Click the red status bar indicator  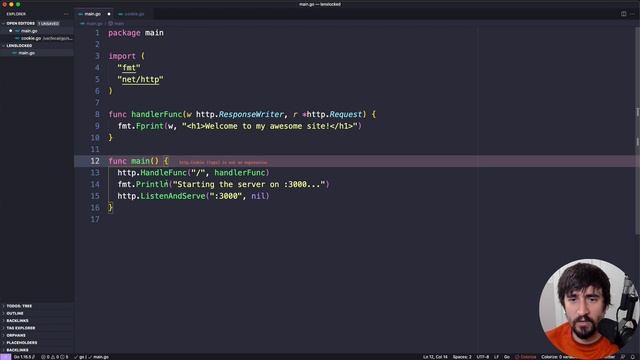tap(526, 357)
